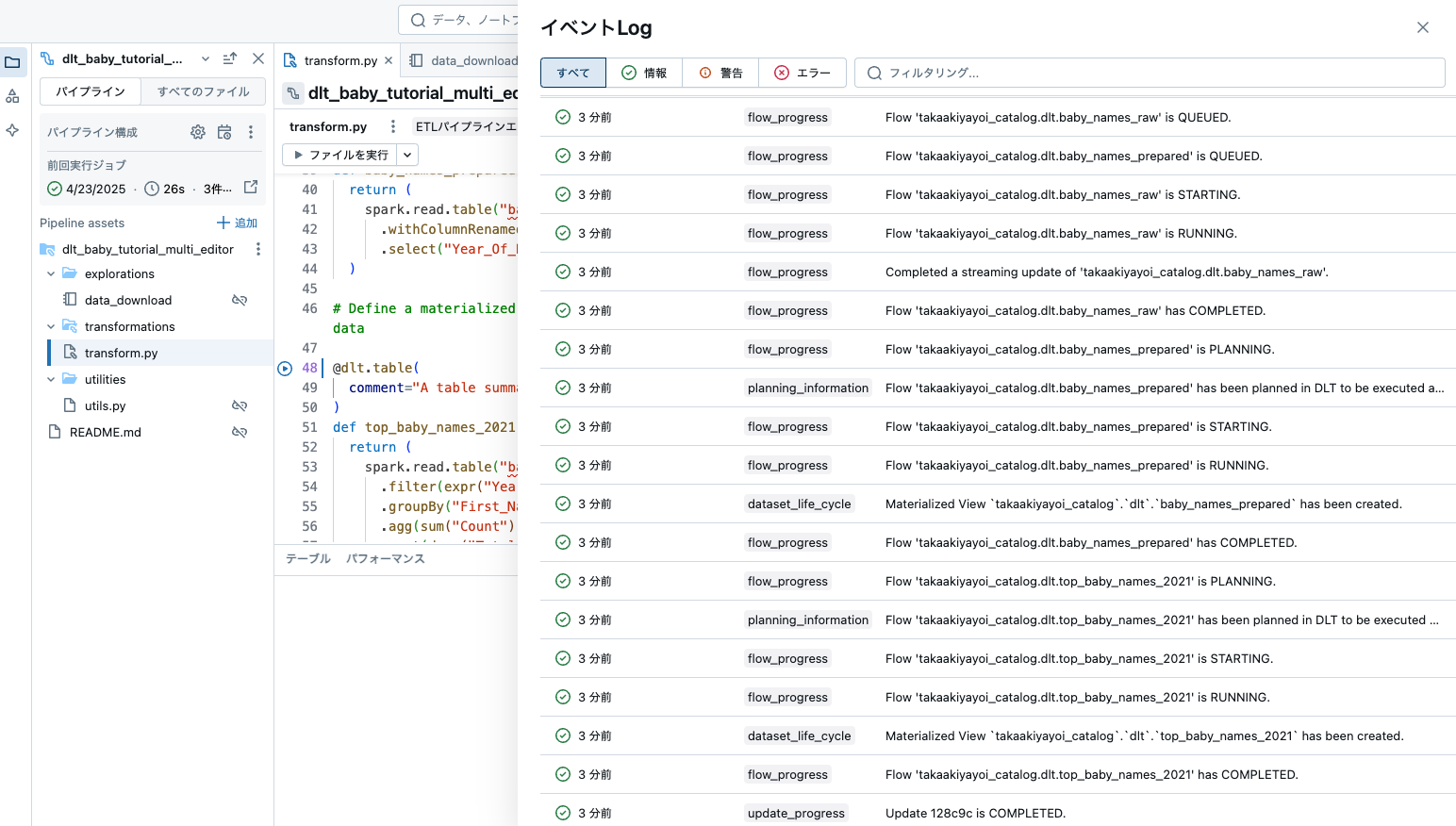Open the pipeline schedule calendar icon
Screen dimensions: 1456x826
224,132
